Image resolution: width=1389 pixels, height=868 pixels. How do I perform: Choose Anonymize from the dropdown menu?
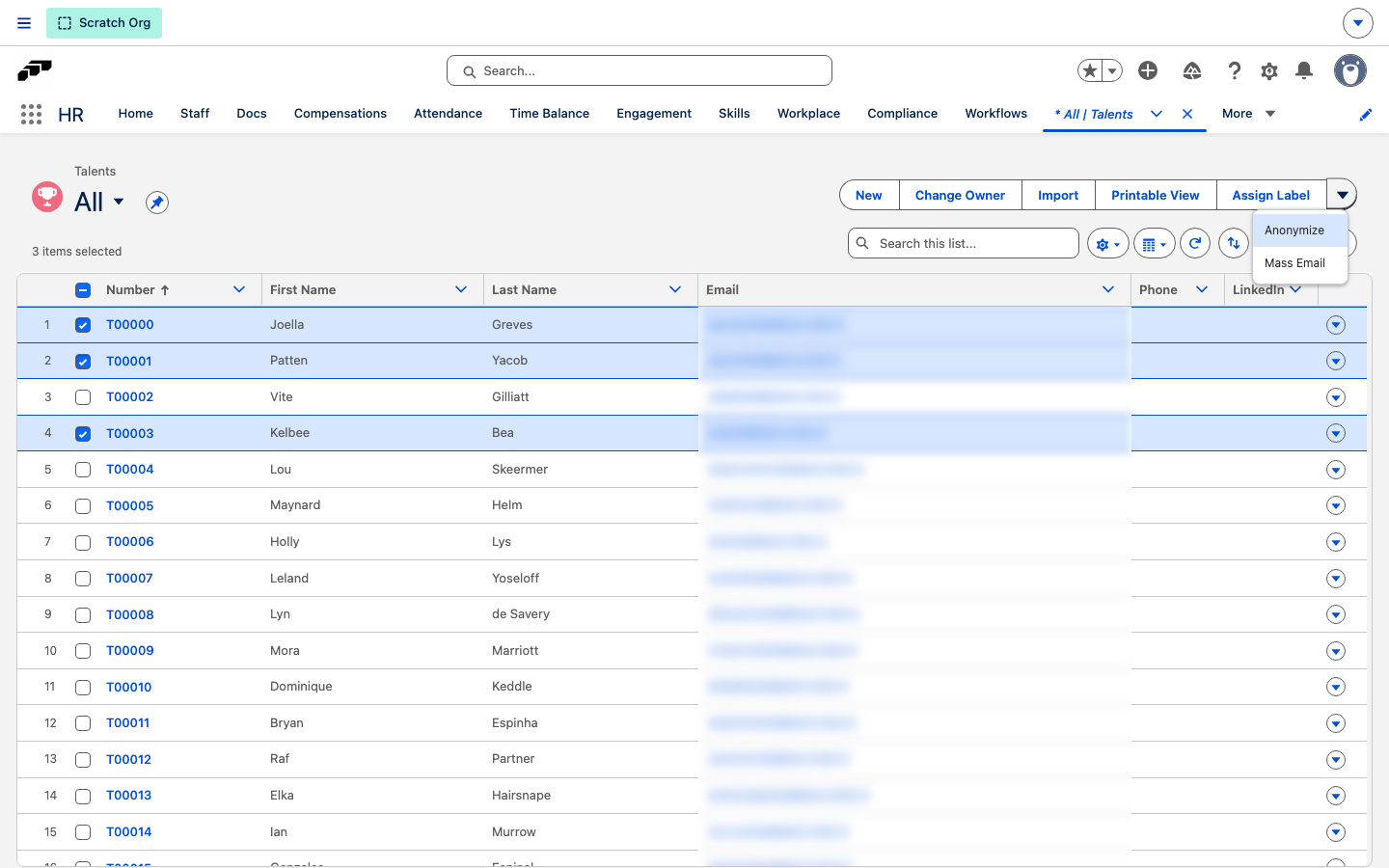click(x=1299, y=231)
